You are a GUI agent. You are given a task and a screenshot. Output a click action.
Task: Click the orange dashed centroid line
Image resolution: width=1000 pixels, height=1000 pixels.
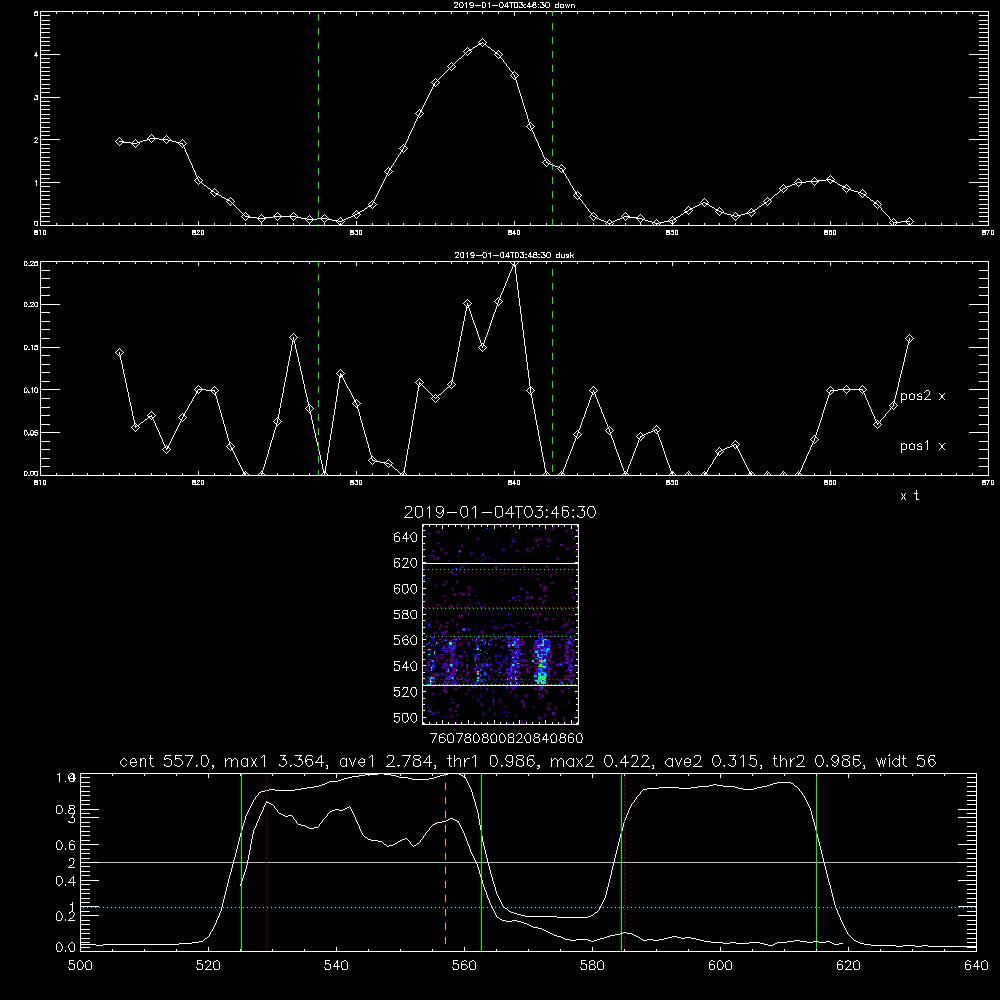click(x=445, y=860)
